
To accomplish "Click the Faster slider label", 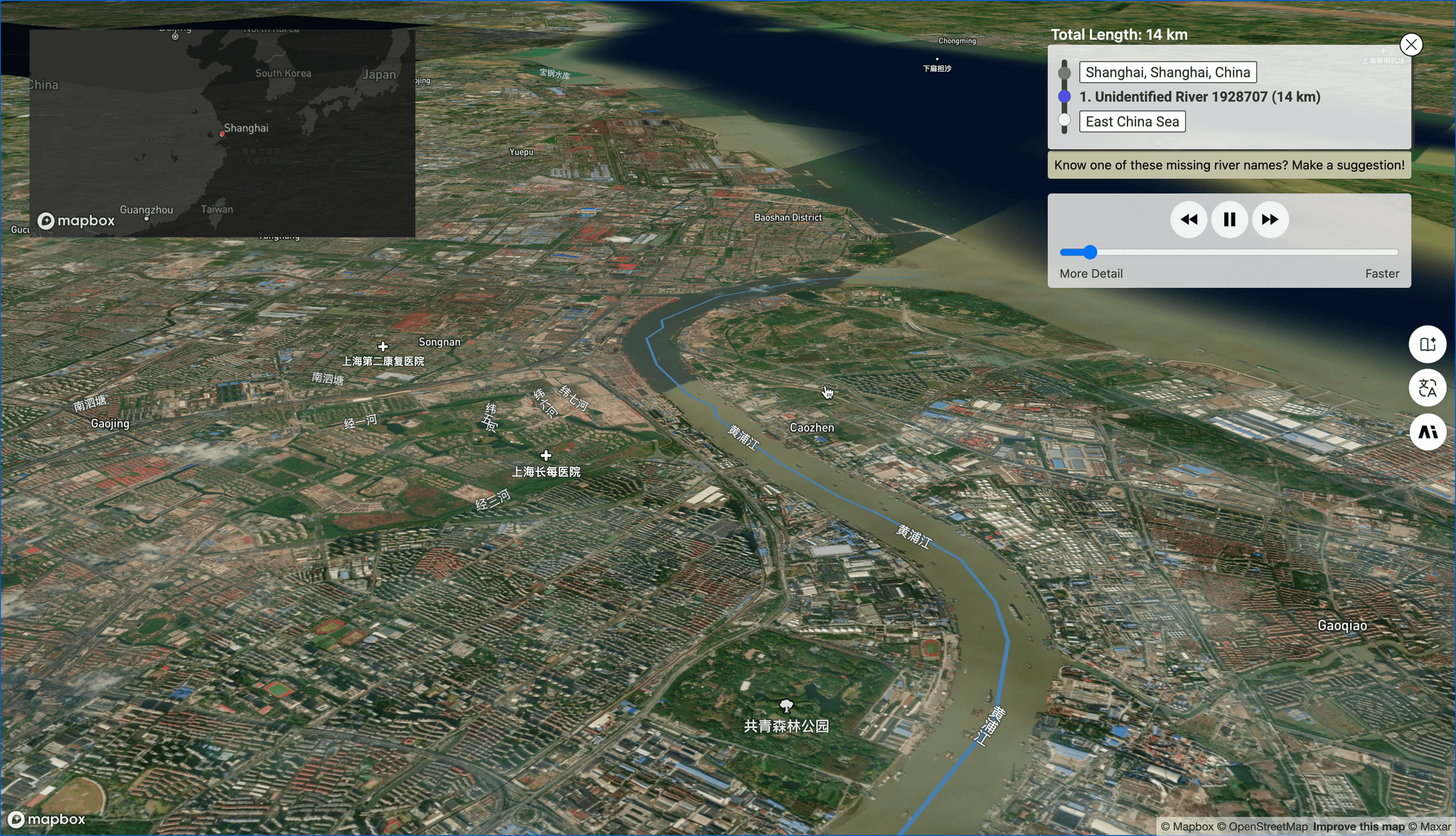I will pyautogui.click(x=1381, y=274).
